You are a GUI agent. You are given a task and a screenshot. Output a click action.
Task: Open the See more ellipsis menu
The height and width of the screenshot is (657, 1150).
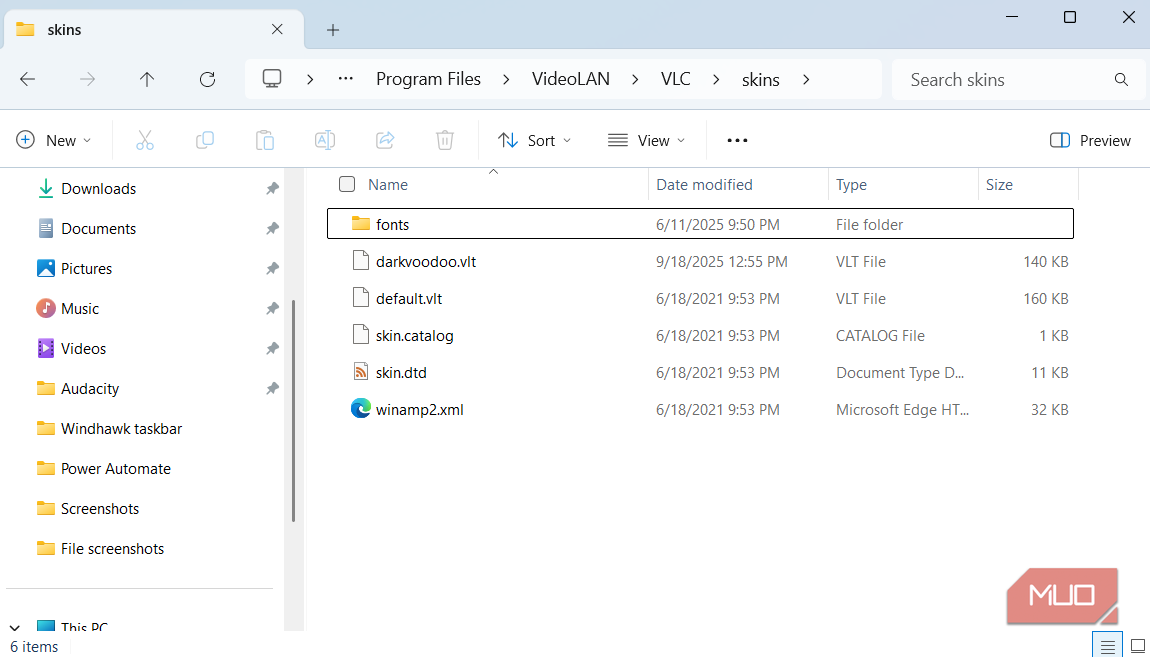[737, 140]
